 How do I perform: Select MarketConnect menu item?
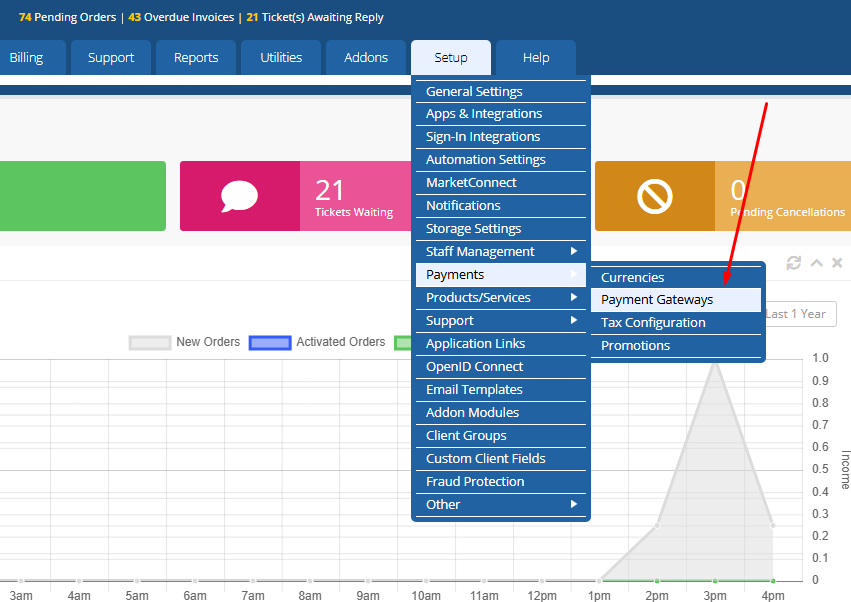point(500,183)
